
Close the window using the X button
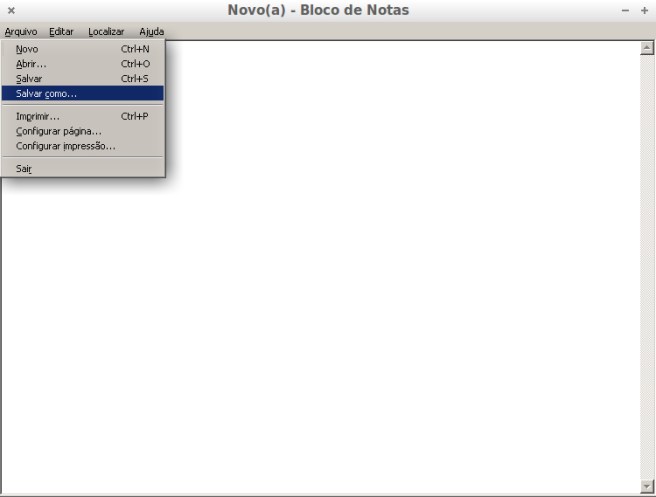coord(11,10)
